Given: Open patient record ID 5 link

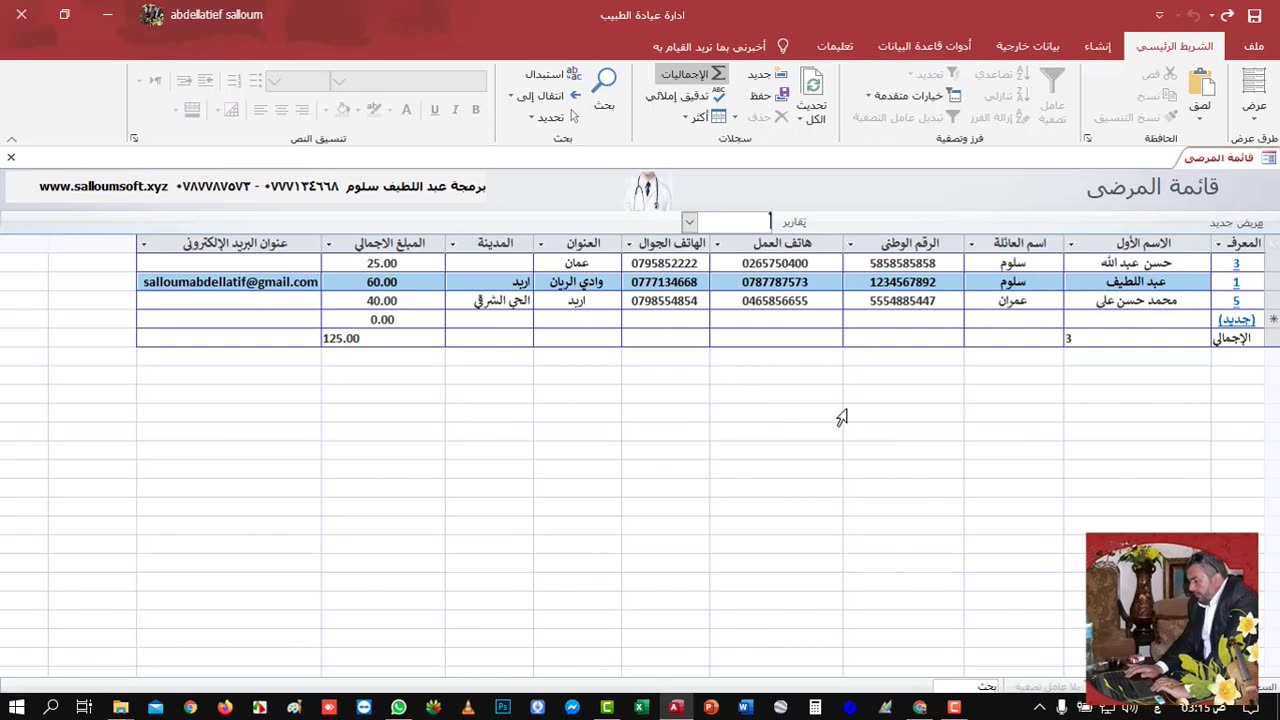Looking at the screenshot, I should click(1236, 301).
